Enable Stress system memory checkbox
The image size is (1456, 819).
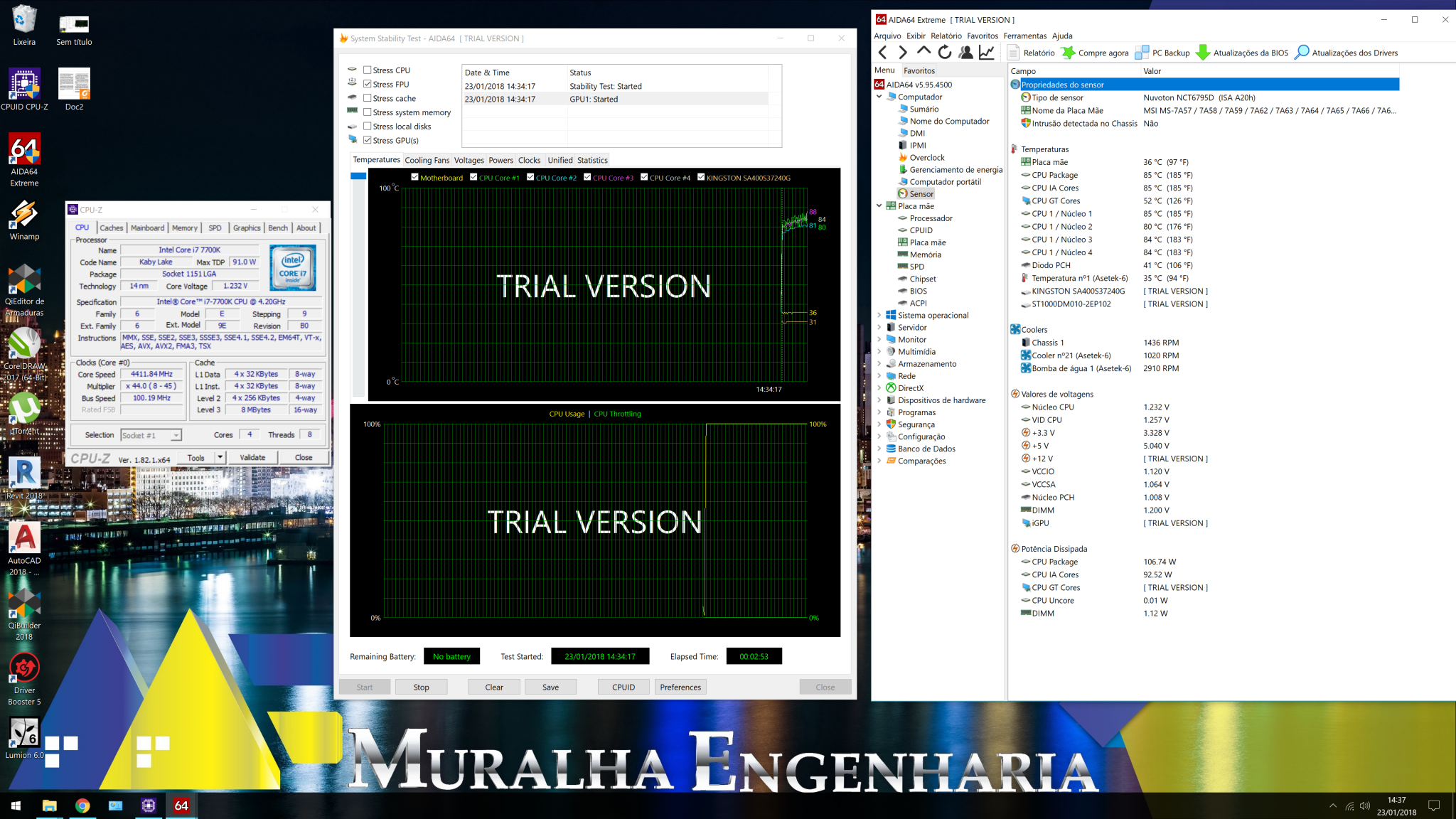pyautogui.click(x=368, y=112)
